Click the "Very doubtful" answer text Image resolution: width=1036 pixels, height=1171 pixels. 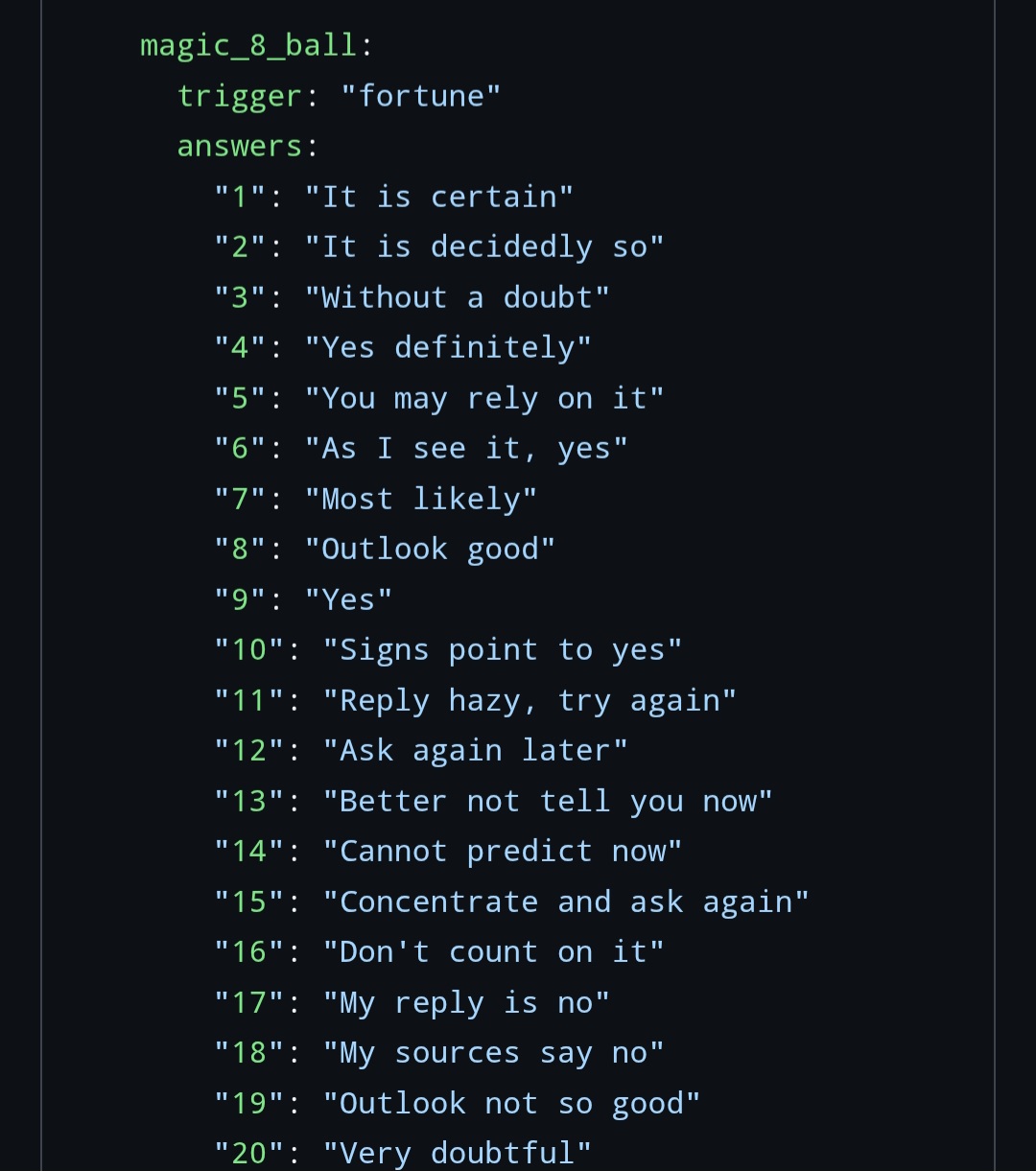pyautogui.click(x=457, y=1153)
